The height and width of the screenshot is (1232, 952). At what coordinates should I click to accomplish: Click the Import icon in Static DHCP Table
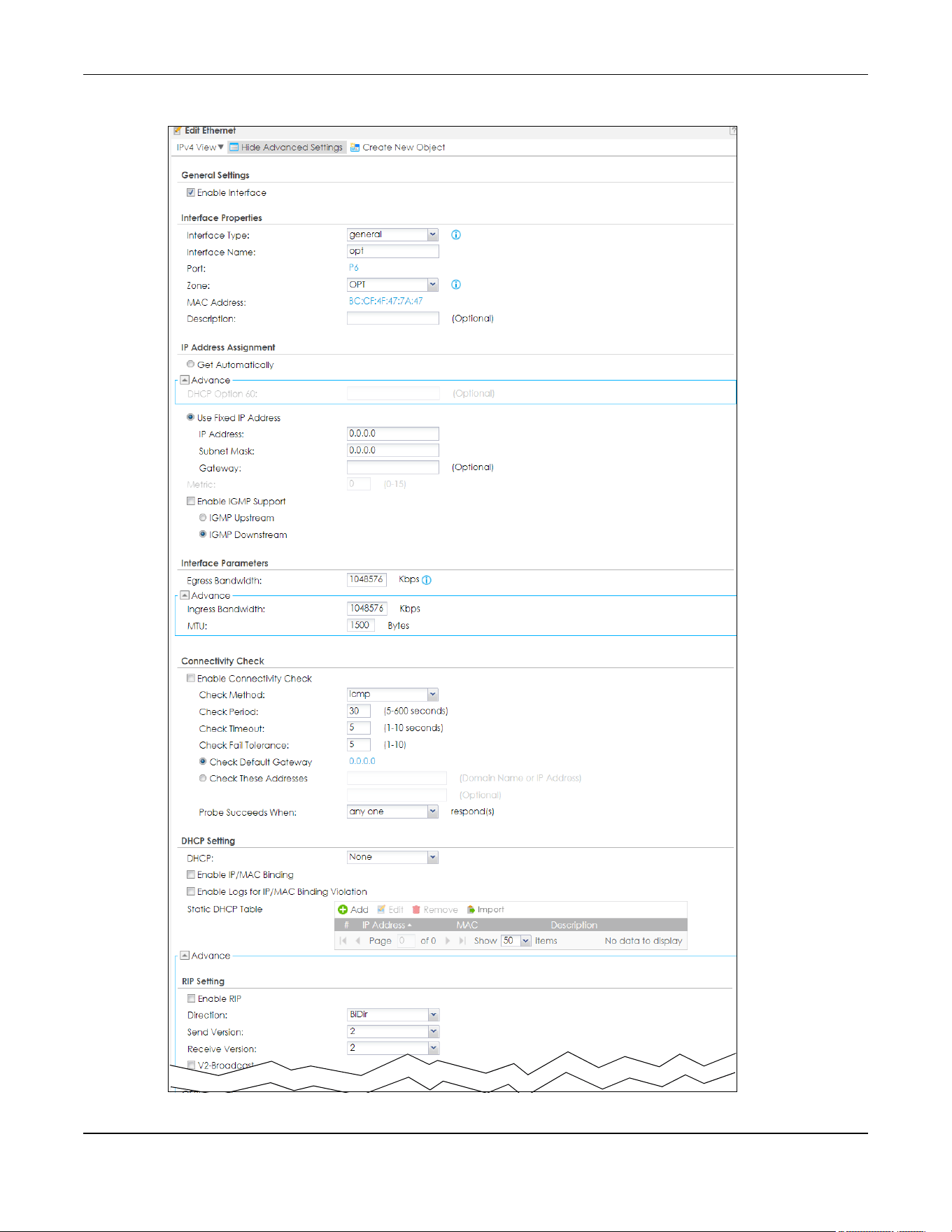point(471,909)
